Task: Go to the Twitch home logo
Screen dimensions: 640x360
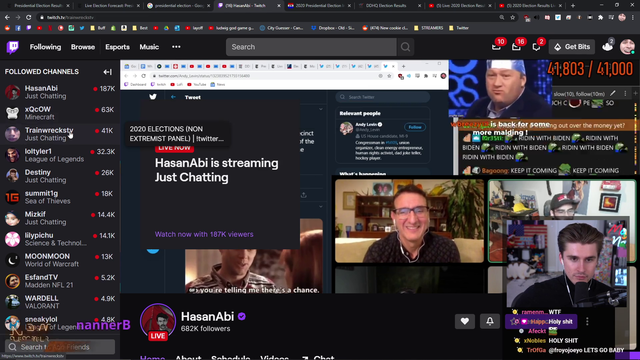Action: coord(13,47)
